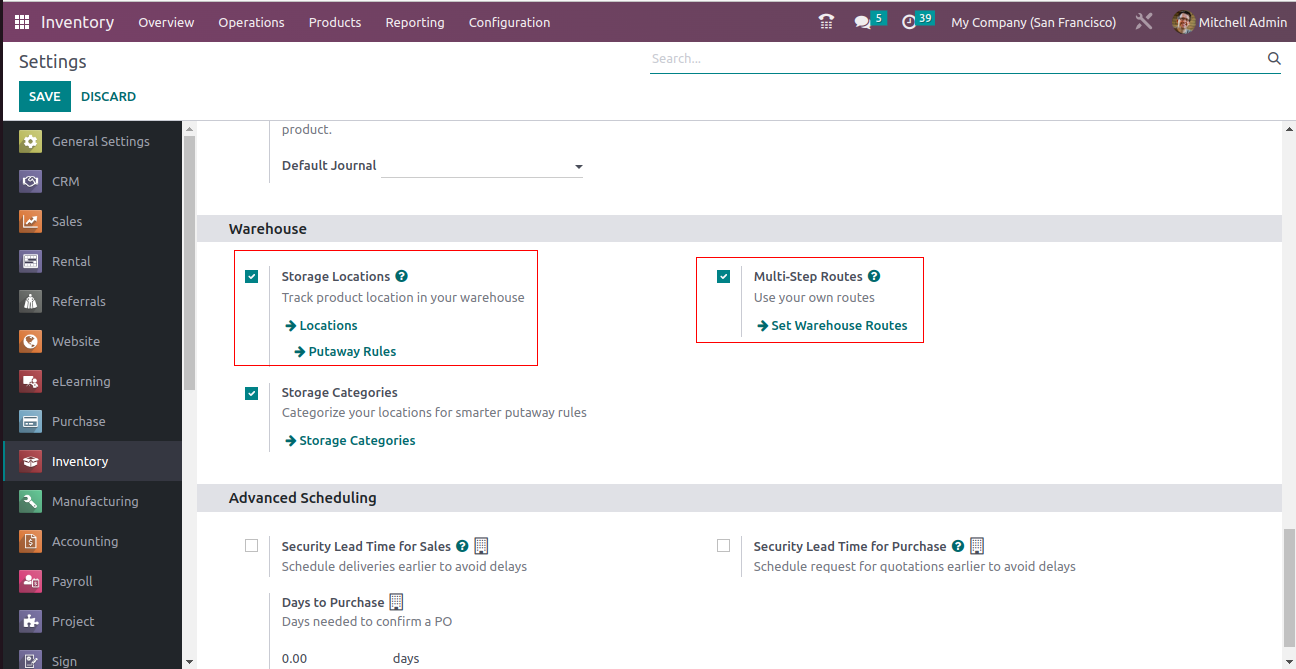Open the activities clock icon

coord(909,22)
